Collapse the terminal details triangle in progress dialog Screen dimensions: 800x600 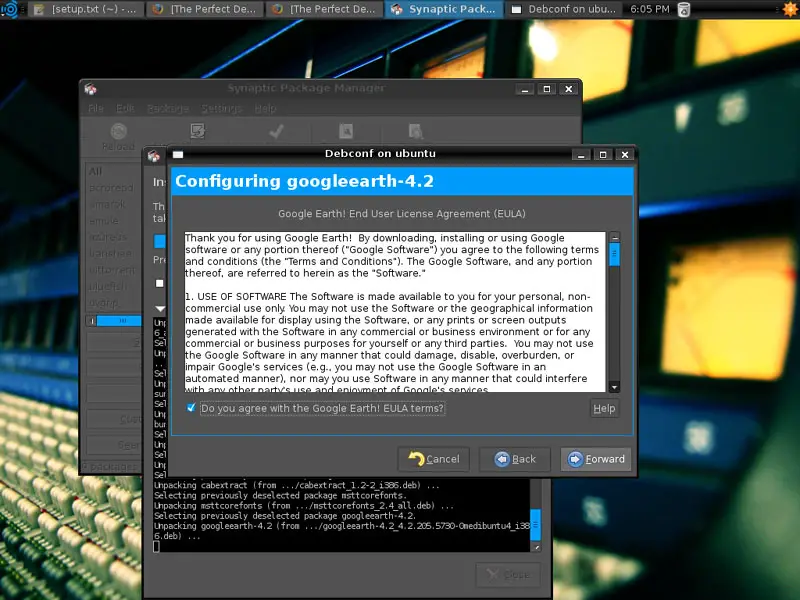160,309
